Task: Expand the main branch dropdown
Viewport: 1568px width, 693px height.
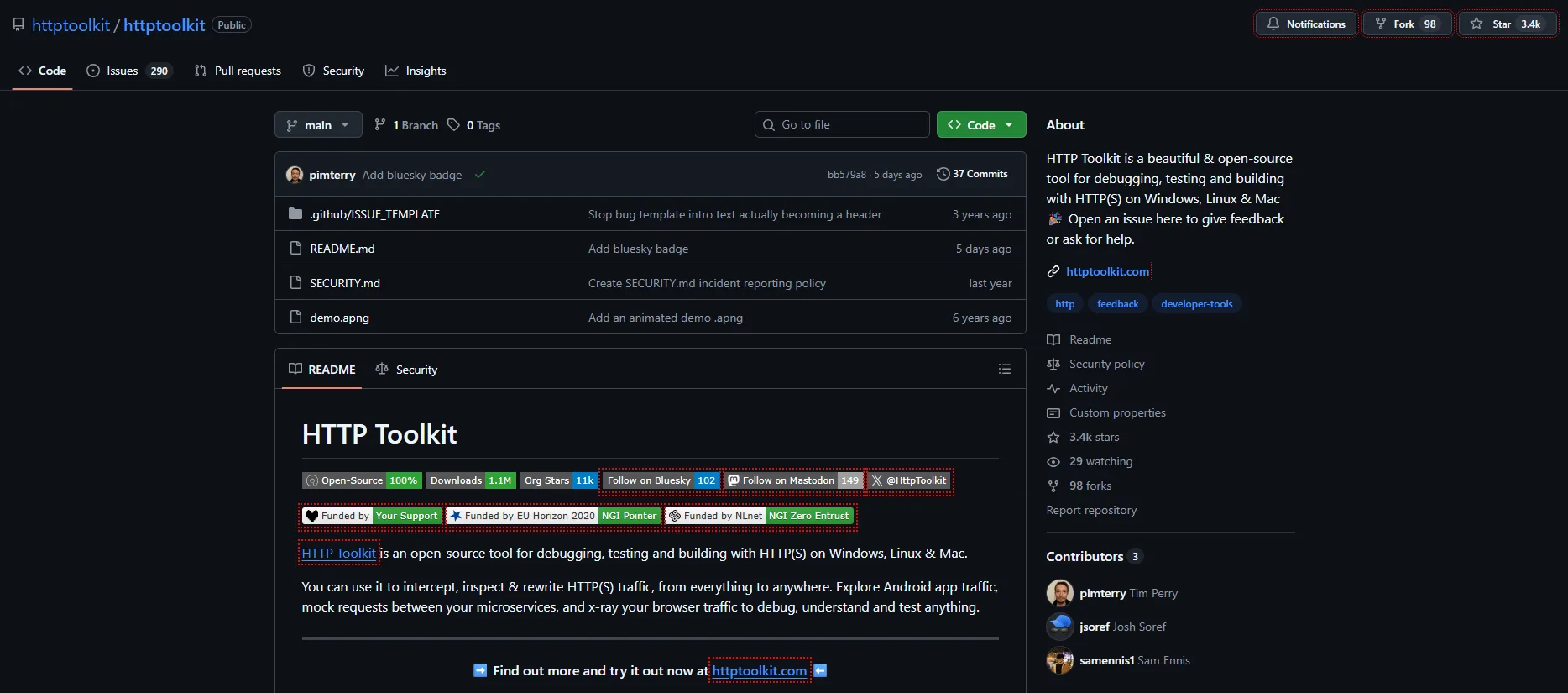Action: (x=318, y=125)
